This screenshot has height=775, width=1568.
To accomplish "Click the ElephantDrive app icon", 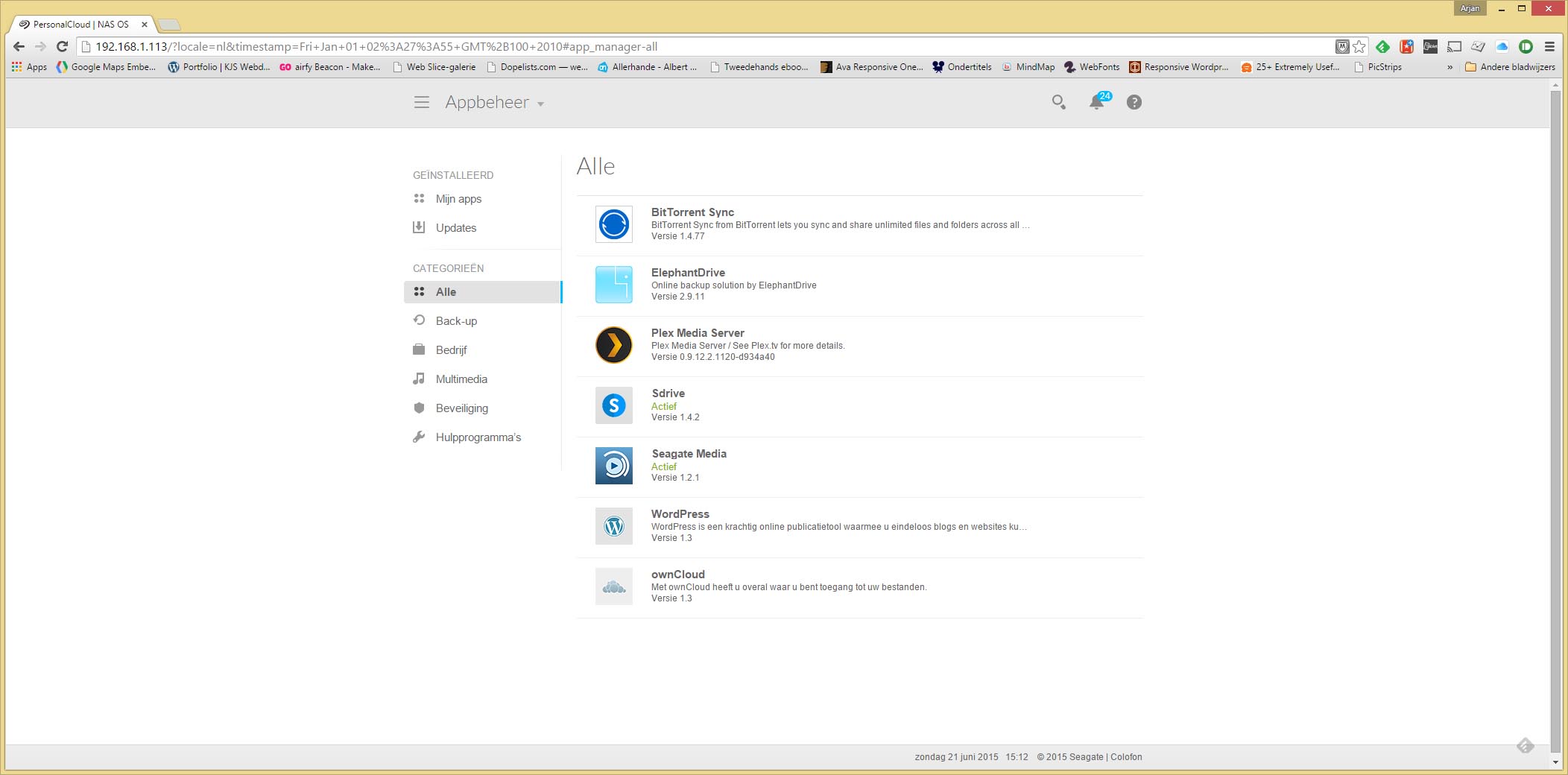I will click(614, 285).
